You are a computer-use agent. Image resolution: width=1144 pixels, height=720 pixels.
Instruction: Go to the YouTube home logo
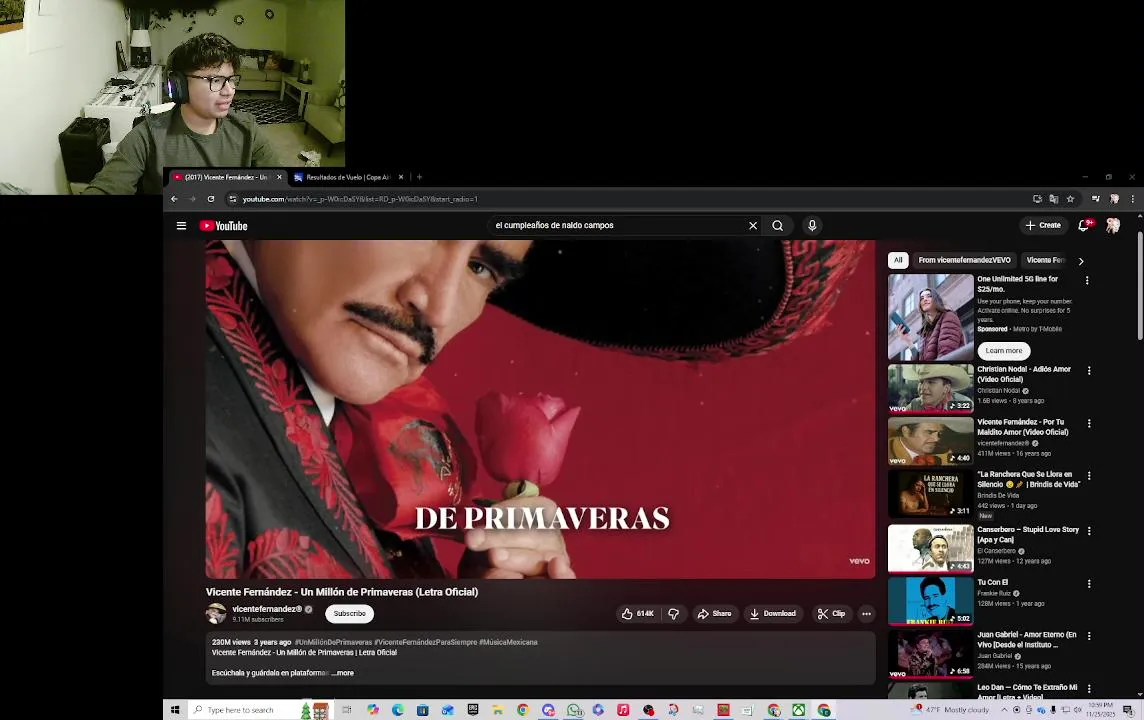224,226
